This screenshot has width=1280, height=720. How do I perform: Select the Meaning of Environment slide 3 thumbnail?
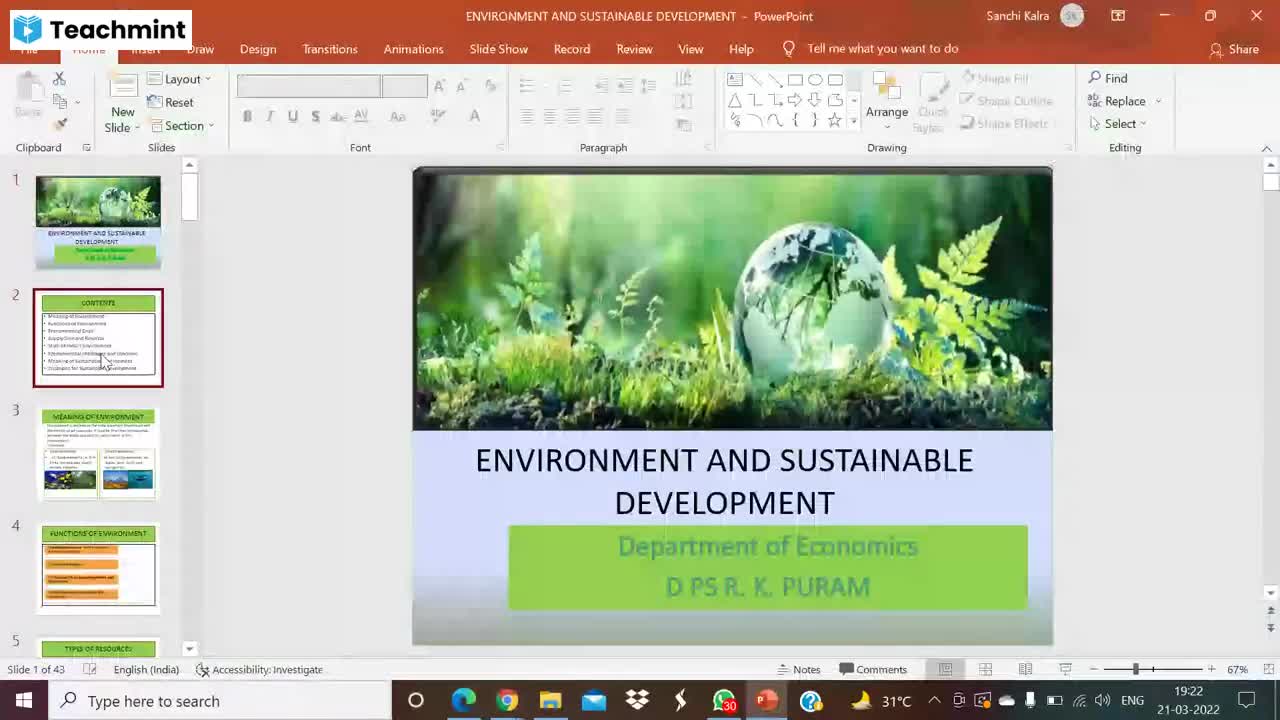(x=98, y=453)
